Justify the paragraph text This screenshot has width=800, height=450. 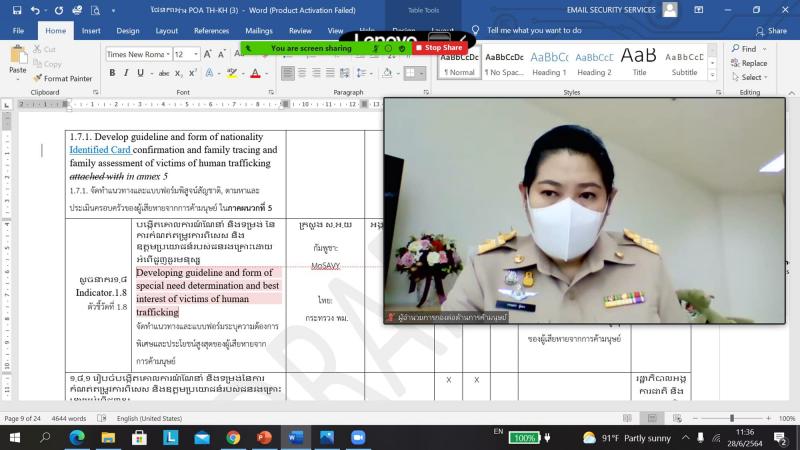pyautogui.click(x=330, y=73)
